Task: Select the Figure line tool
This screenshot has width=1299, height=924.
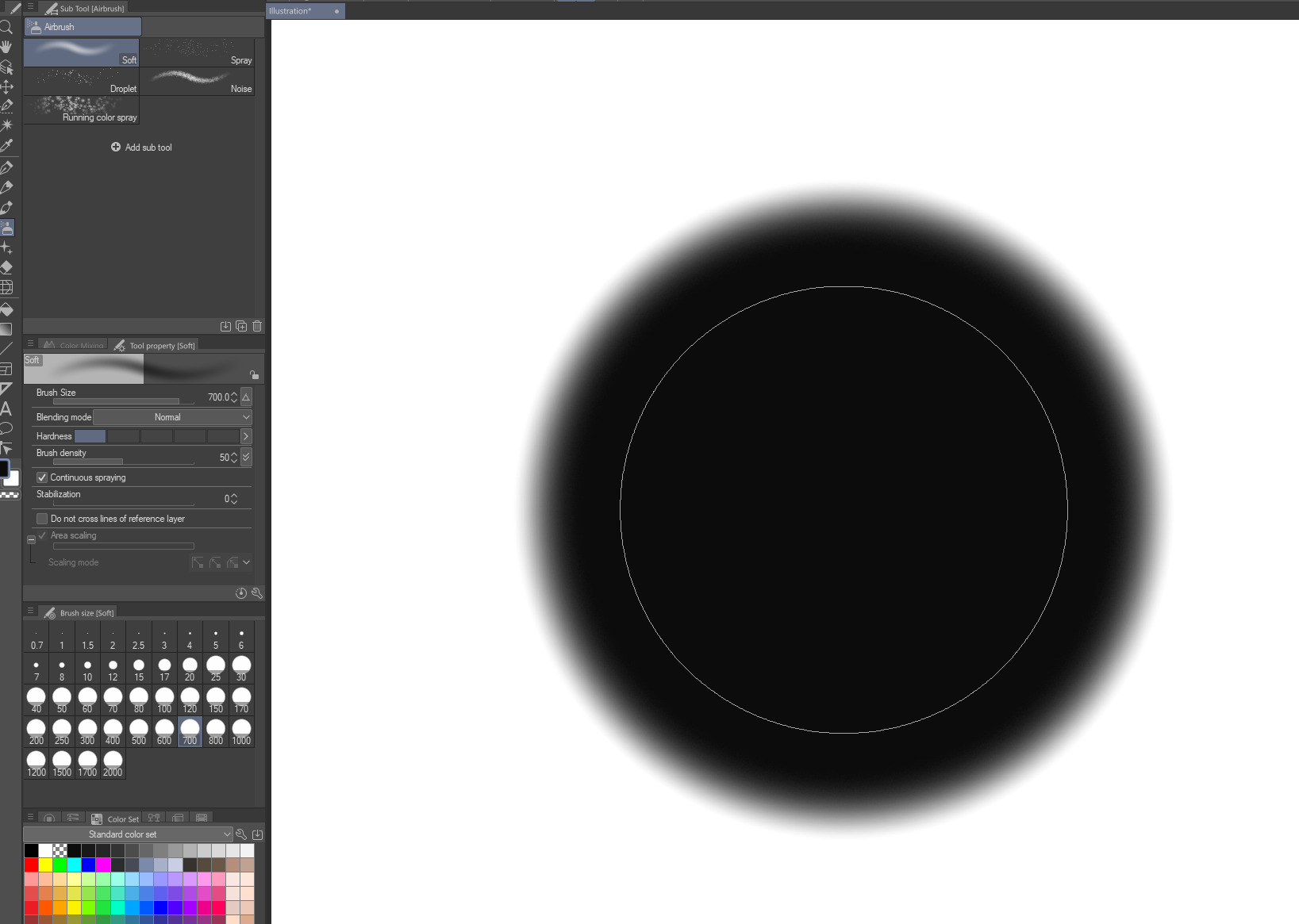Action: 6,349
